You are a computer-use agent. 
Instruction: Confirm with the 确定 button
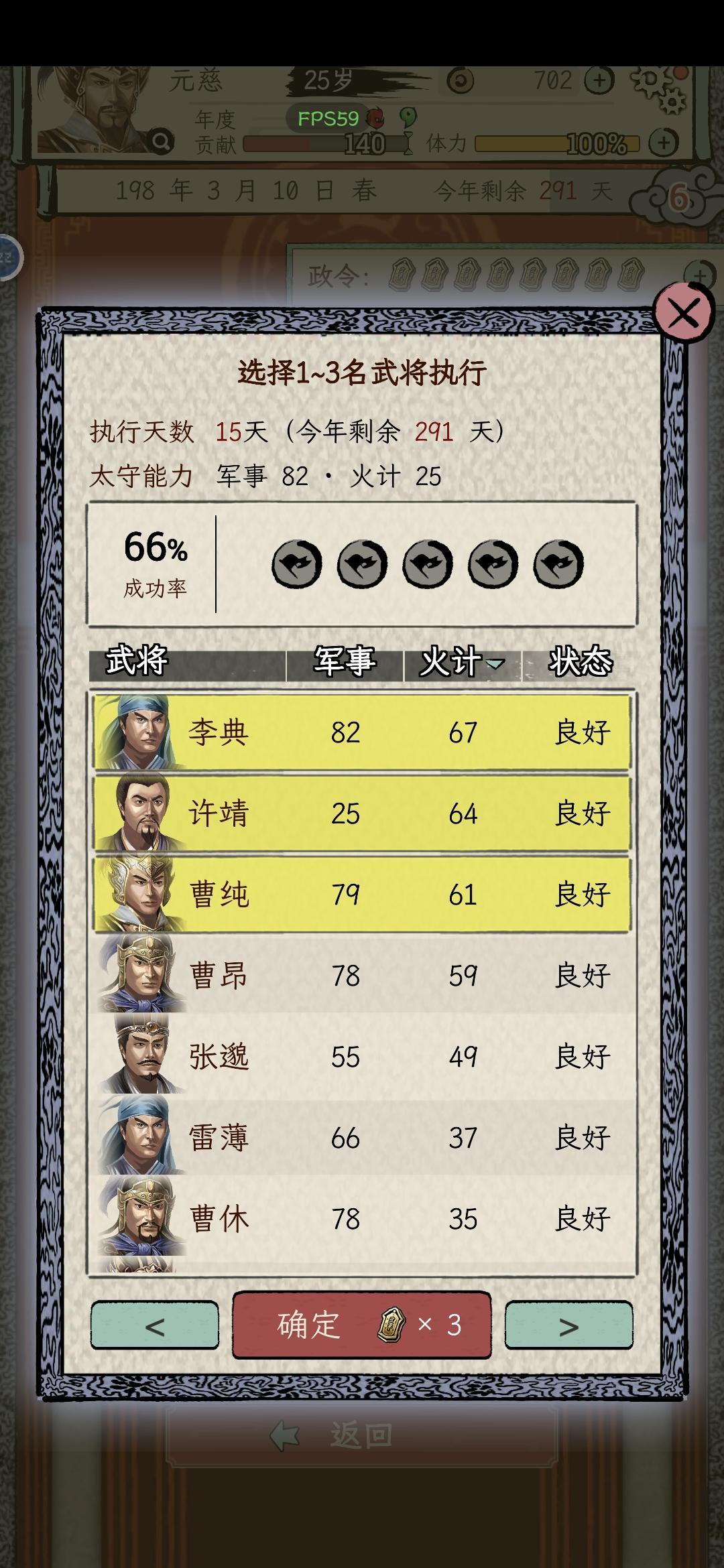(362, 1325)
